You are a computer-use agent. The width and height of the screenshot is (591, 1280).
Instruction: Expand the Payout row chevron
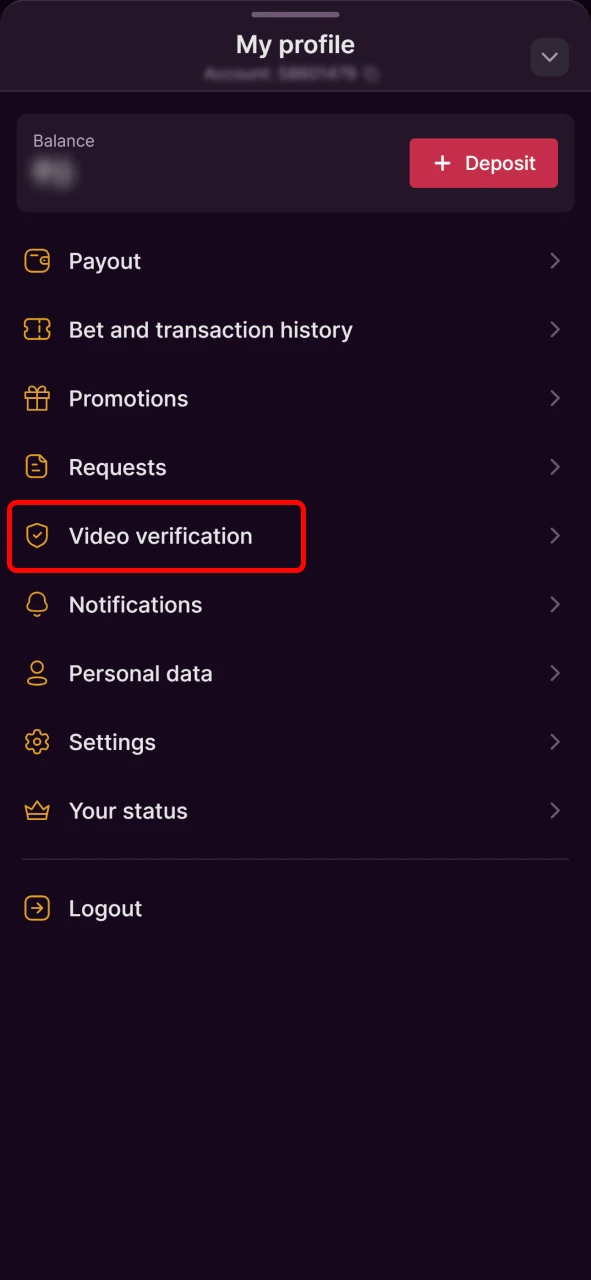pyautogui.click(x=555, y=261)
